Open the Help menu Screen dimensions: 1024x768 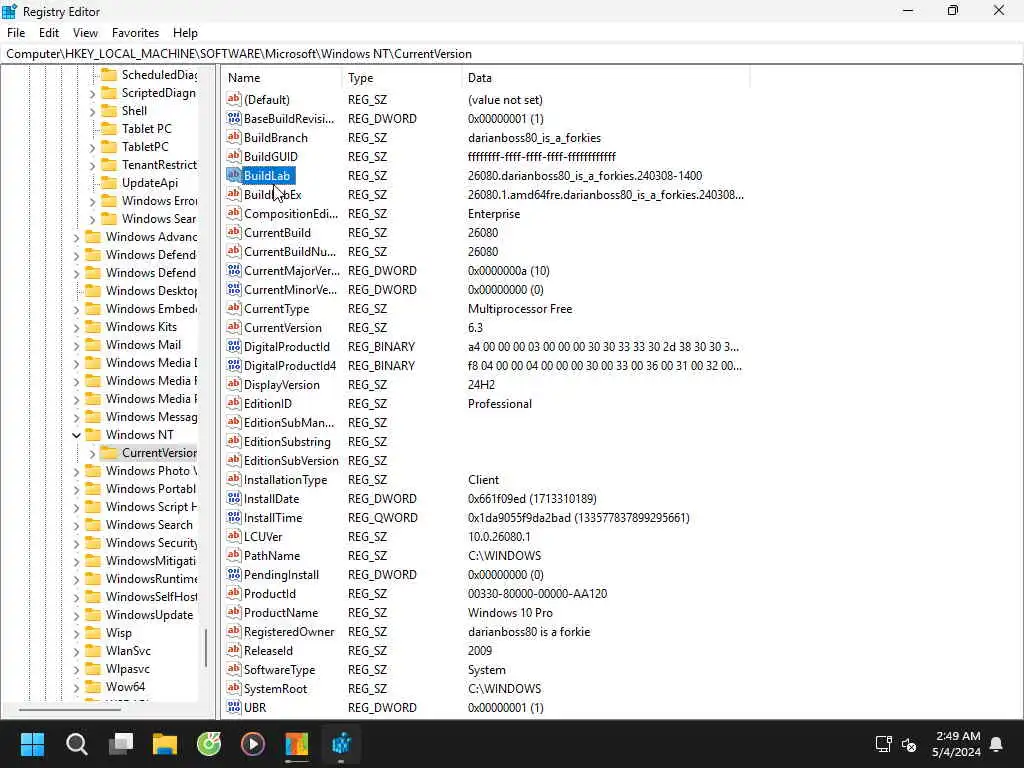point(185,33)
